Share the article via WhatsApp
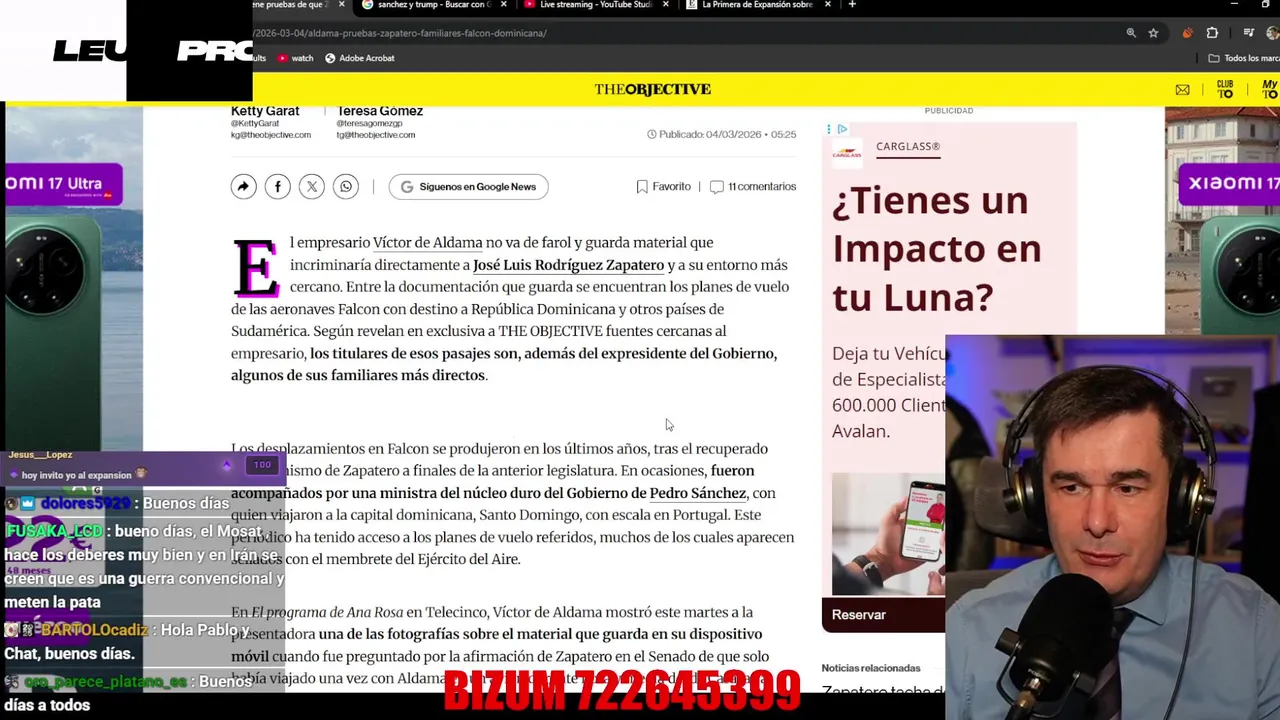Viewport: 1280px width, 720px height. pyautogui.click(x=346, y=186)
